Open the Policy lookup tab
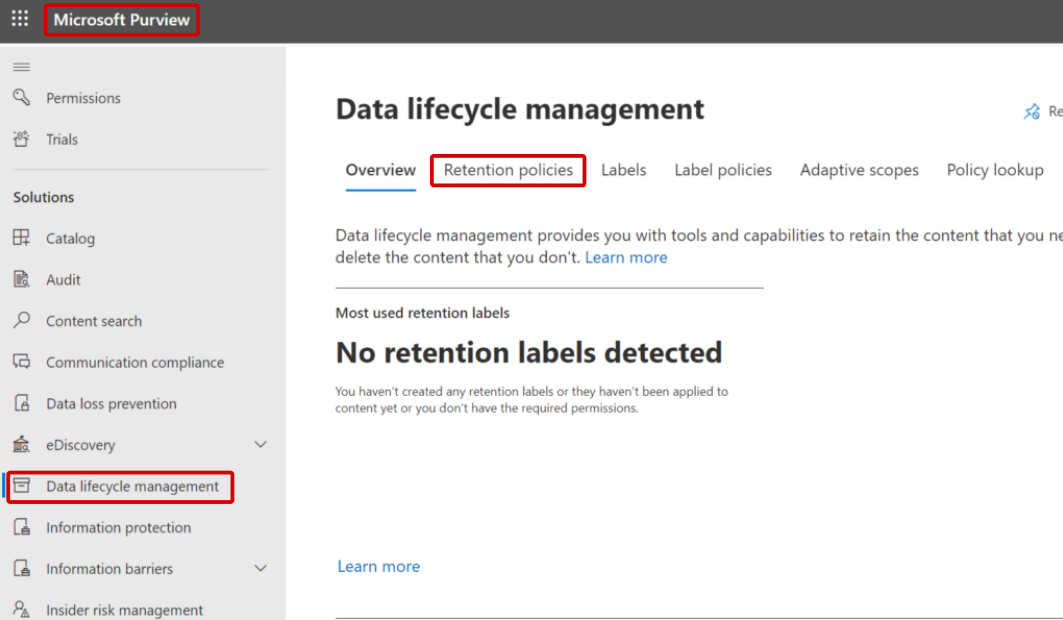 coord(995,170)
